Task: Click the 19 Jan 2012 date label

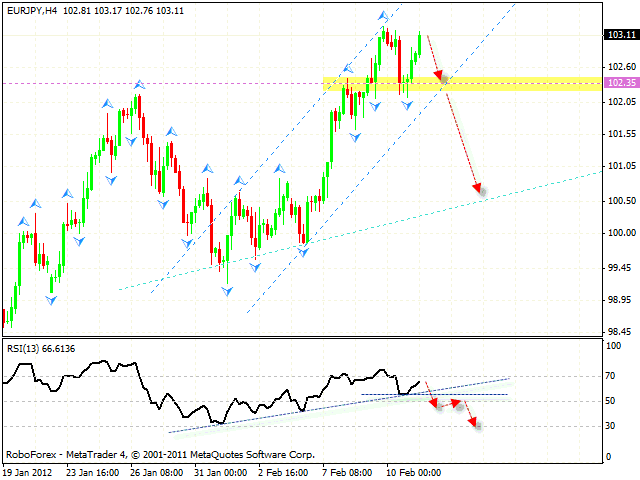Action: point(31,472)
